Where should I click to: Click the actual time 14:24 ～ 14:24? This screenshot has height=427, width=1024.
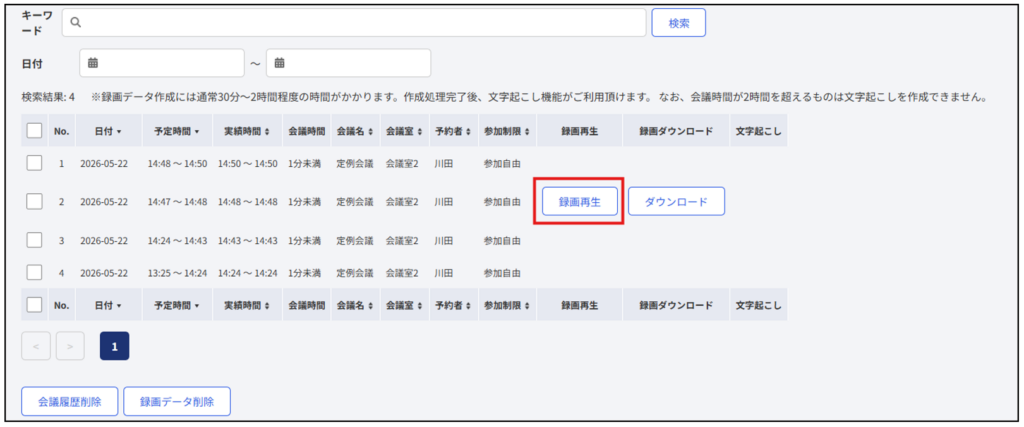(x=248, y=273)
